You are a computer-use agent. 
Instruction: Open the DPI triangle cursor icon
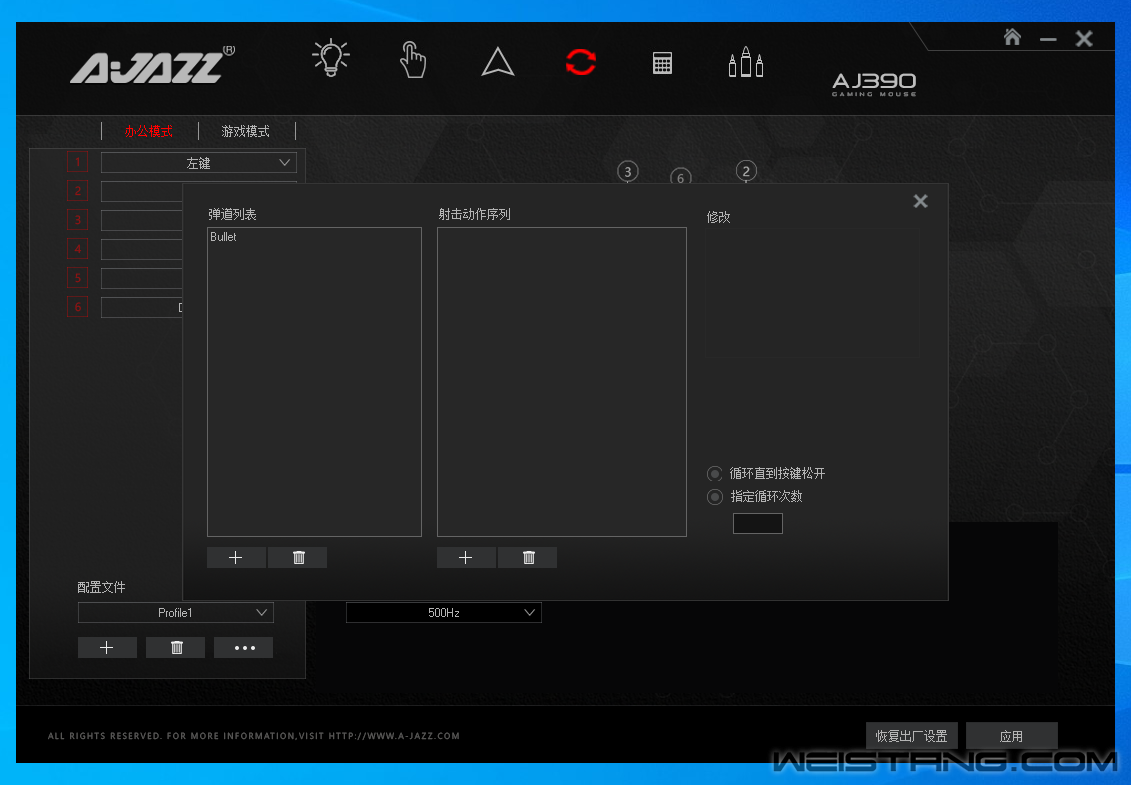498,62
